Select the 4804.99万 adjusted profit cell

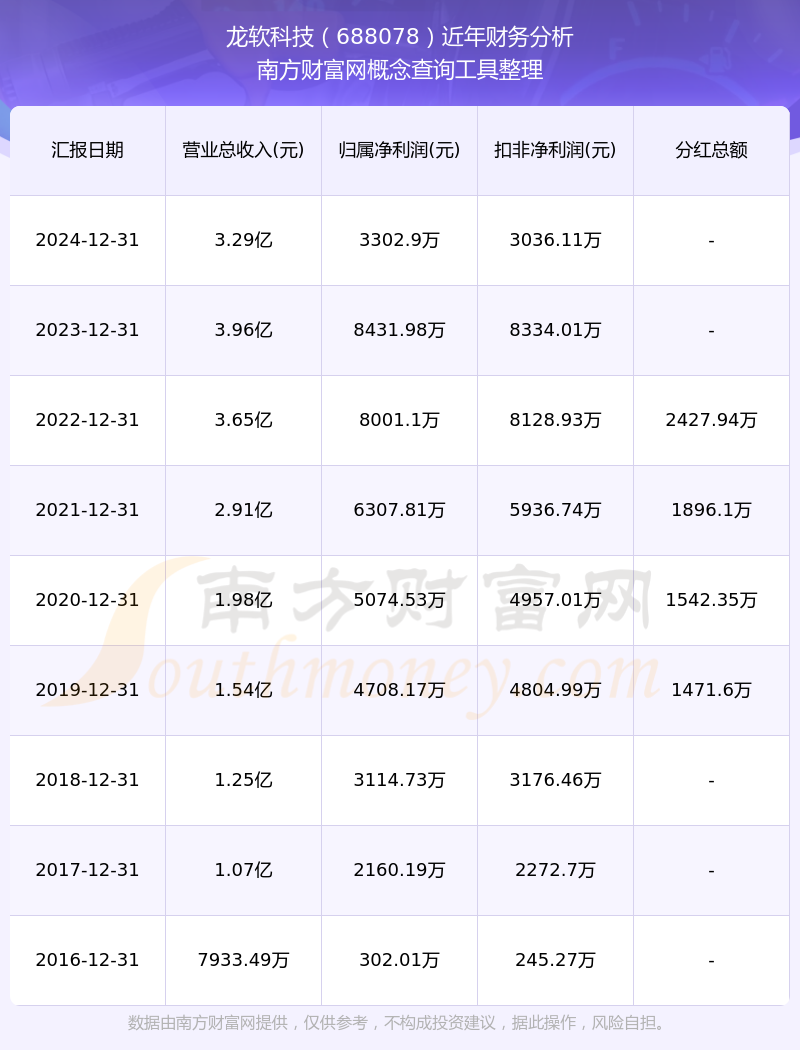pos(555,690)
